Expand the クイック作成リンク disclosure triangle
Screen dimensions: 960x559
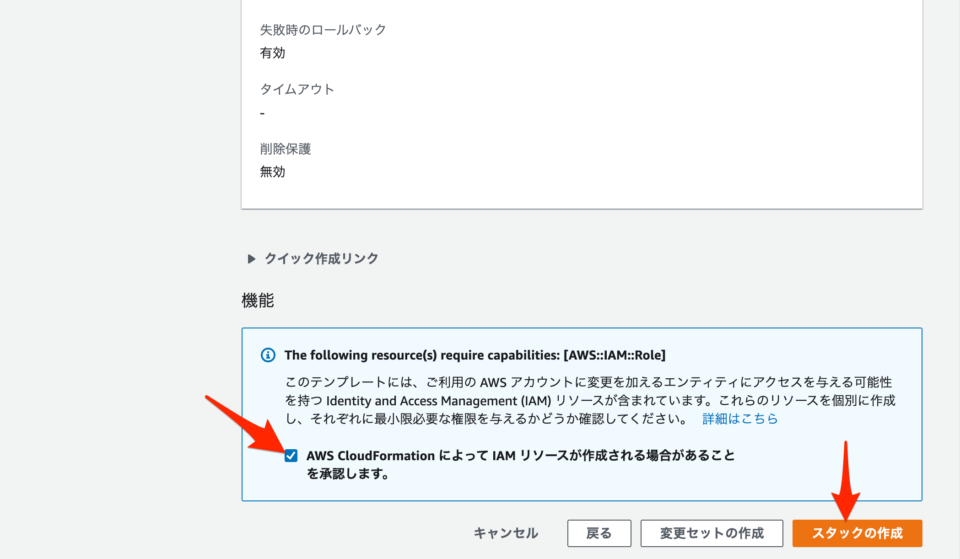(x=252, y=258)
